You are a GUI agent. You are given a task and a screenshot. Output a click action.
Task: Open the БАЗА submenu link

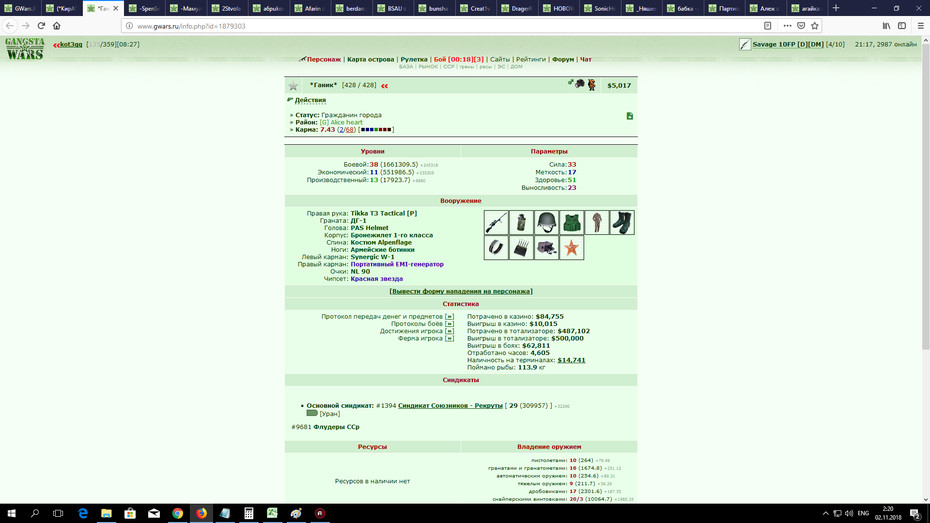click(x=406, y=67)
